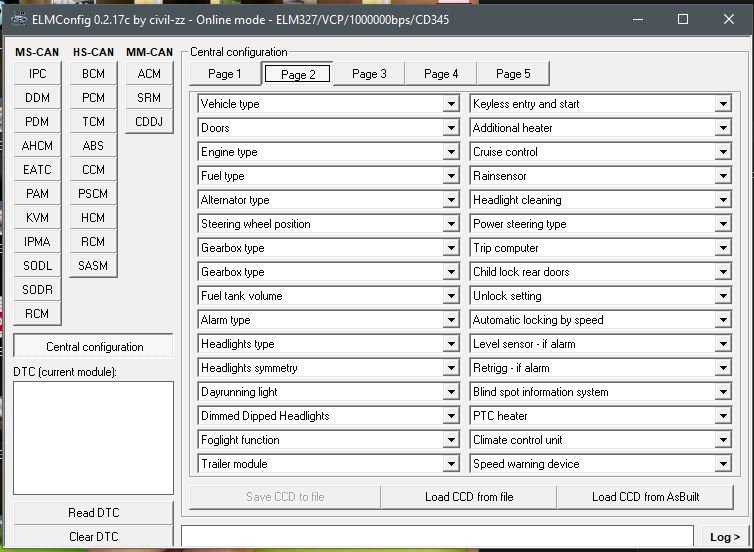
Task: Select the ACM module on MM-CAN
Action: tap(149, 74)
